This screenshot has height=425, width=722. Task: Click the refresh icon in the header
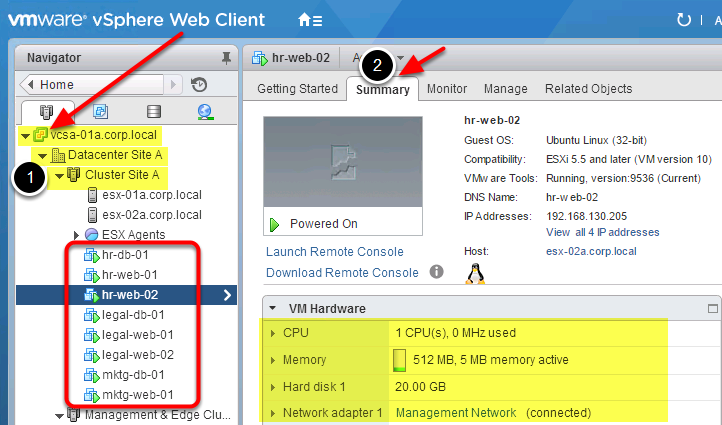coord(683,20)
